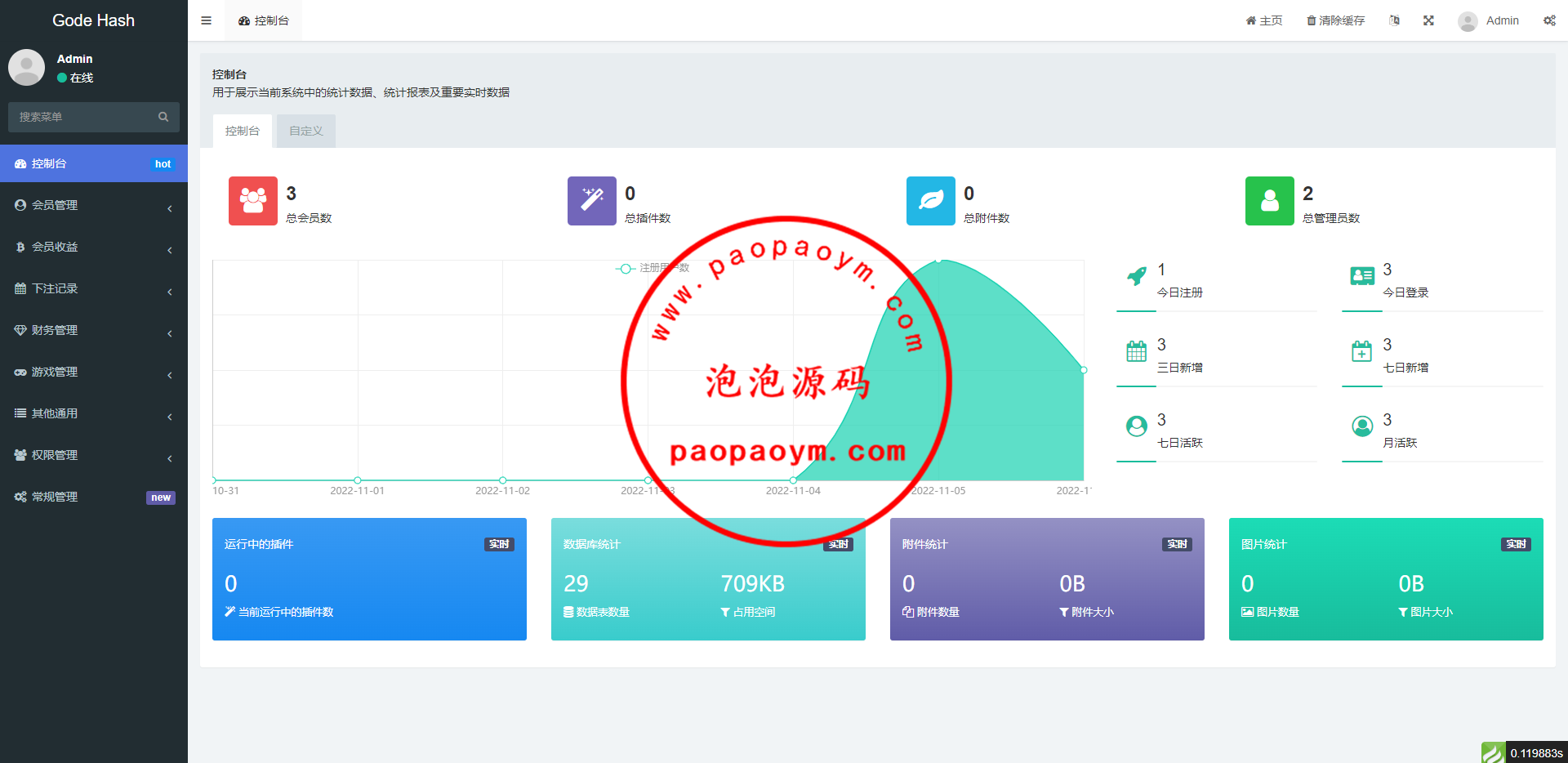Click 清除缓存 clear cache button
This screenshot has height=763, width=1568.
[1335, 20]
